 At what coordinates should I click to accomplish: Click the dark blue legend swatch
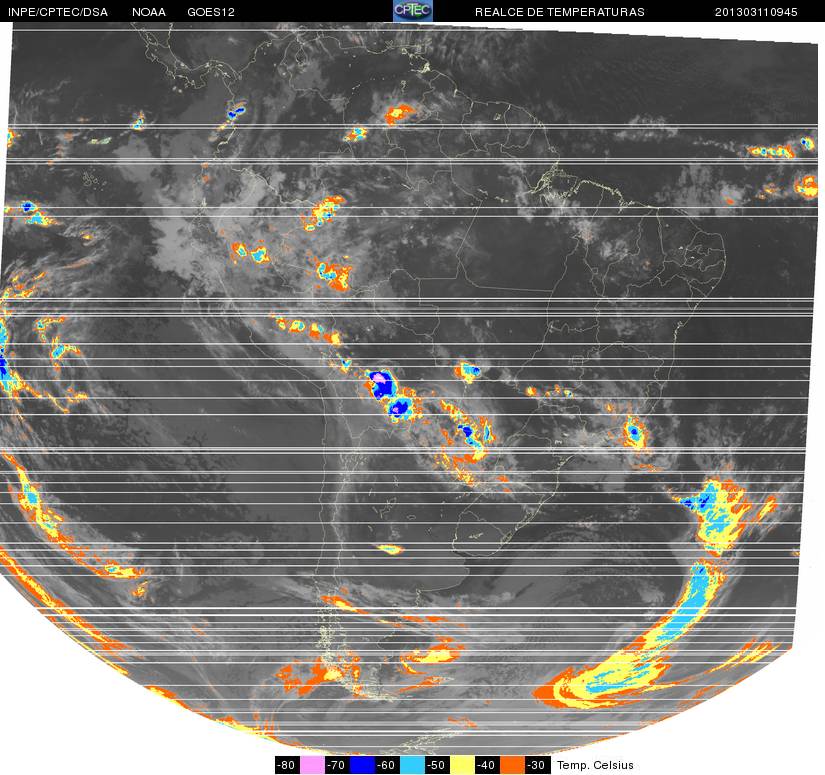[363, 765]
